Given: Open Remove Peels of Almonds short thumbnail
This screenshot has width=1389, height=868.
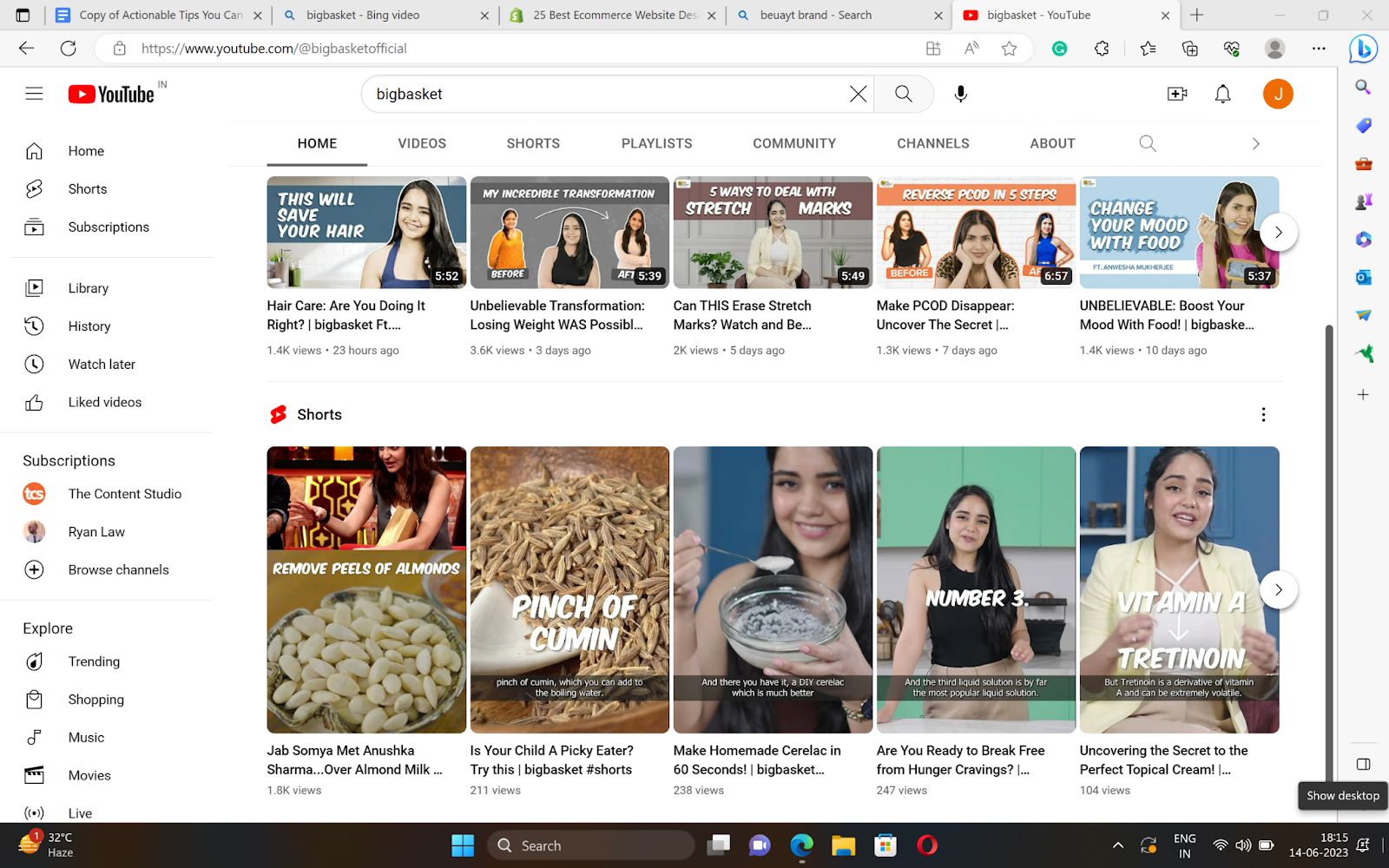Looking at the screenshot, I should click(366, 590).
